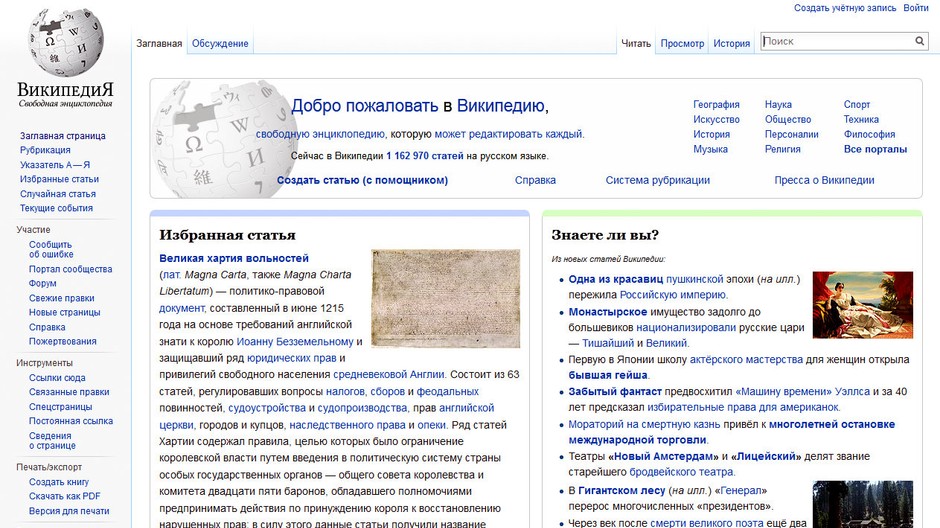Open Указатель А—Я index link

pyautogui.click(x=55, y=164)
